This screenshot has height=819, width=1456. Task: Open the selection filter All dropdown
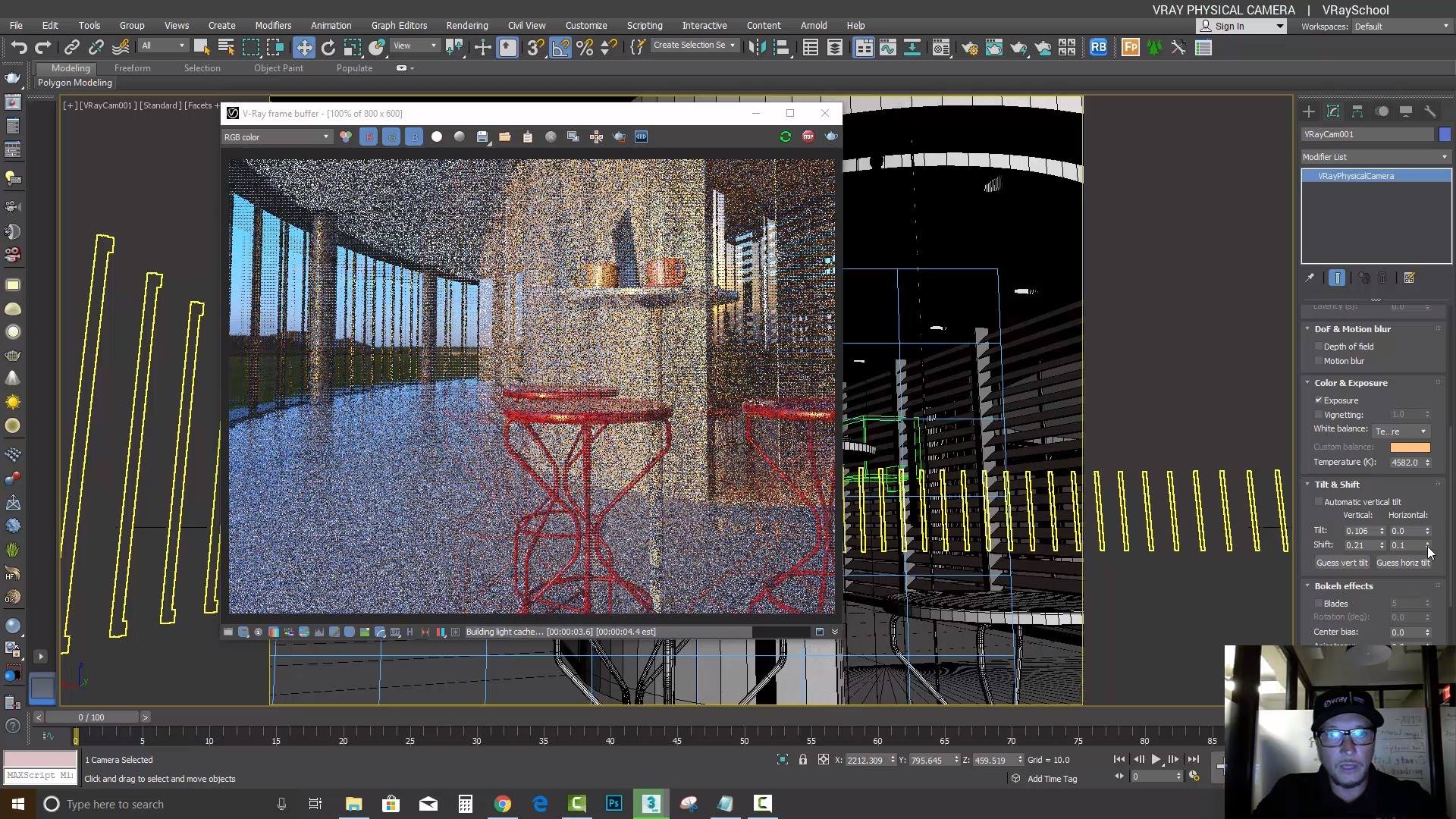[x=162, y=46]
